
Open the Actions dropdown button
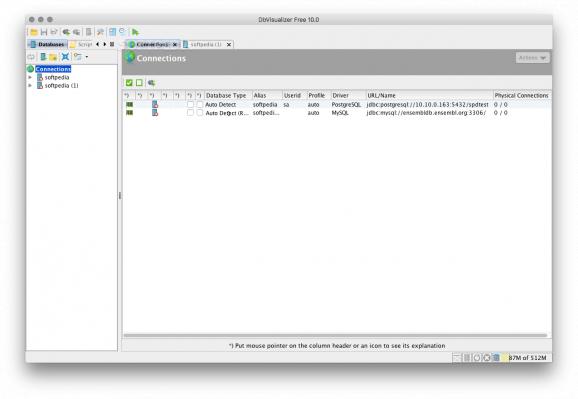(532, 58)
